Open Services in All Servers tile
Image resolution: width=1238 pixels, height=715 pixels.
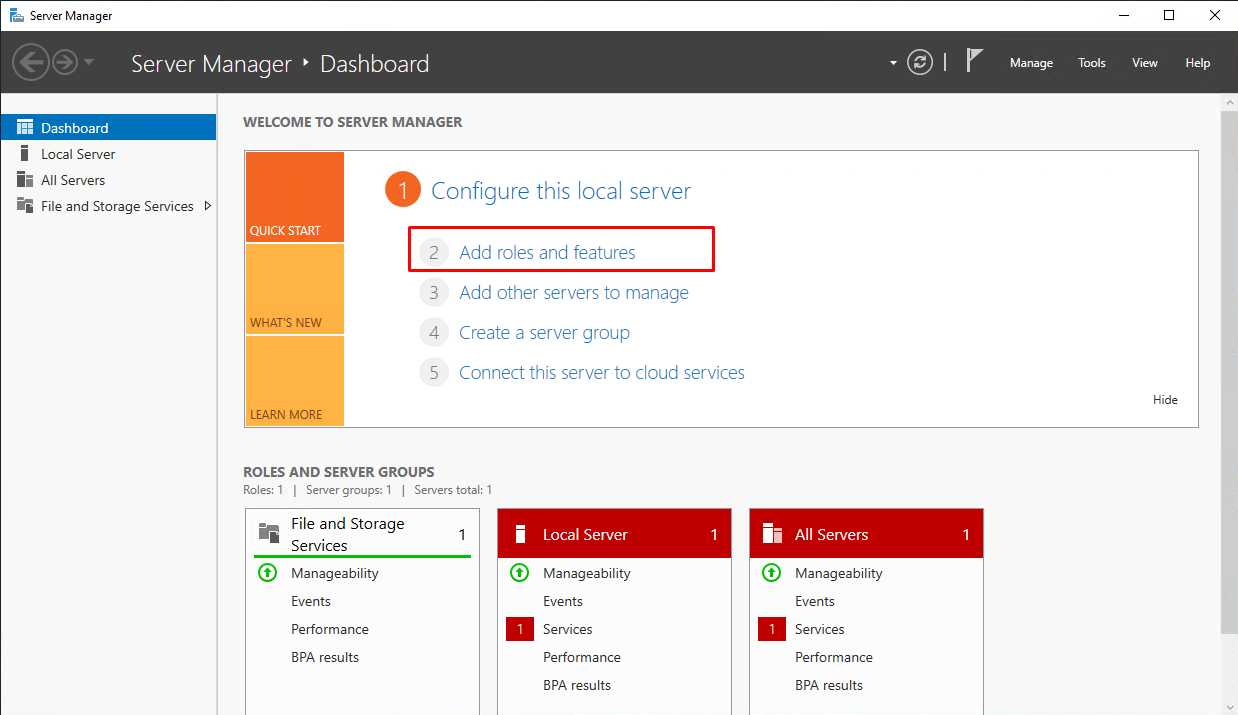(819, 629)
